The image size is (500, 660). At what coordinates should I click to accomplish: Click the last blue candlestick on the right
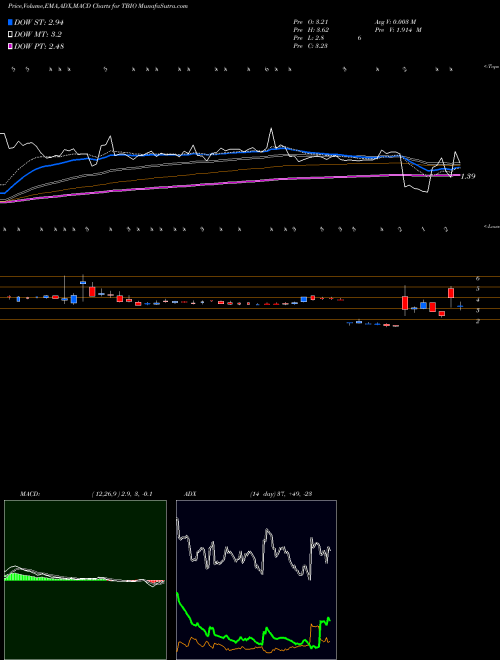460,306
